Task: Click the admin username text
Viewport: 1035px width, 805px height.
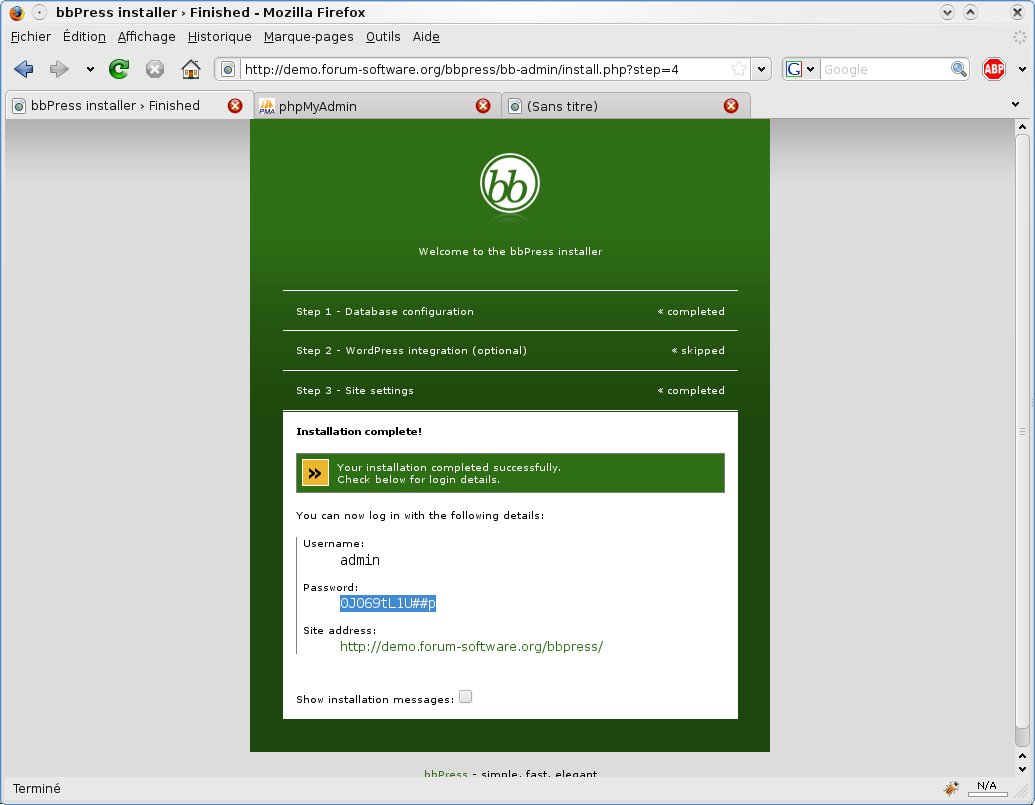Action: pos(360,560)
